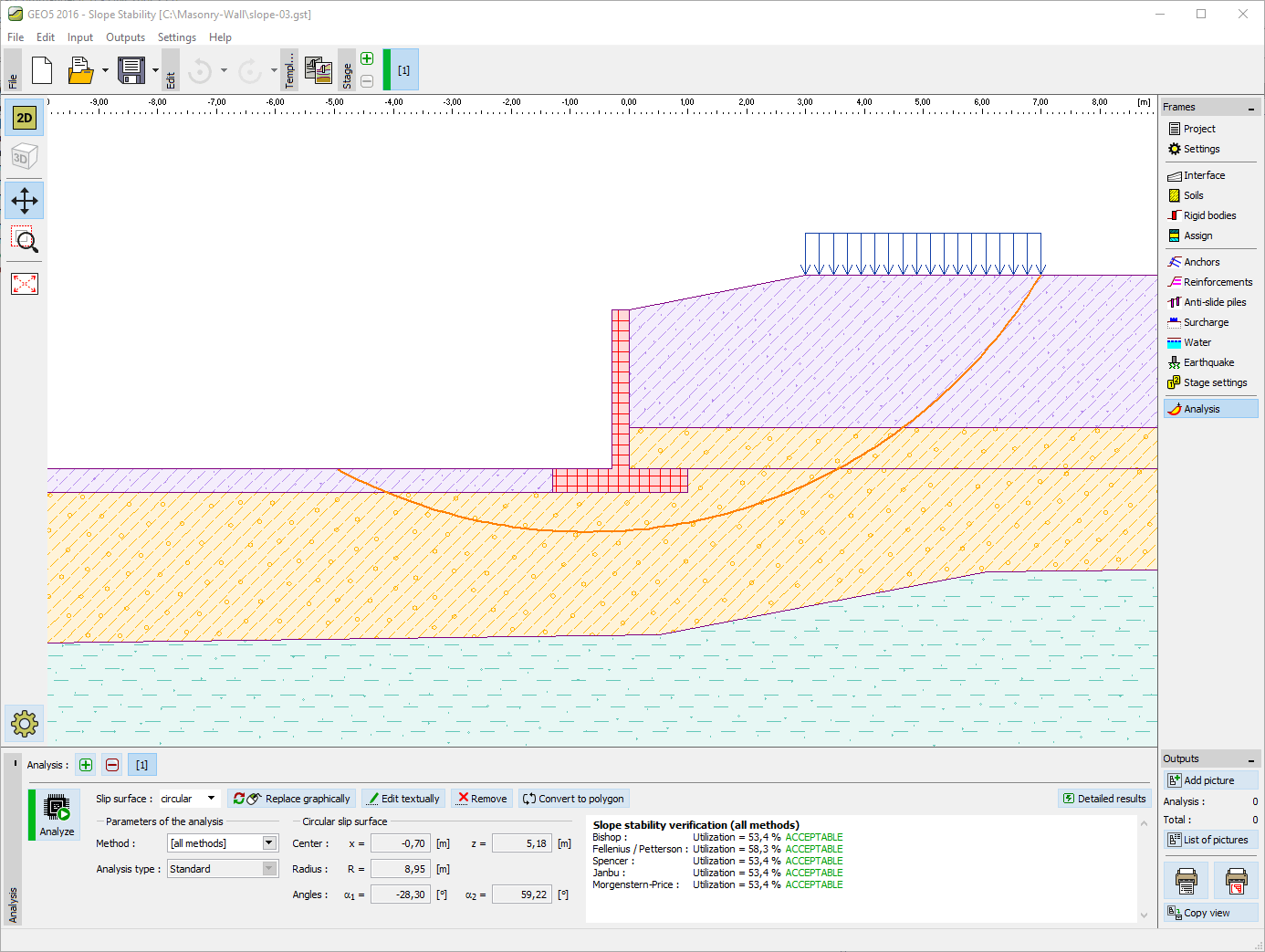1265x952 pixels.
Task: Select construction stage [1] in toolbar
Action: pos(403,70)
